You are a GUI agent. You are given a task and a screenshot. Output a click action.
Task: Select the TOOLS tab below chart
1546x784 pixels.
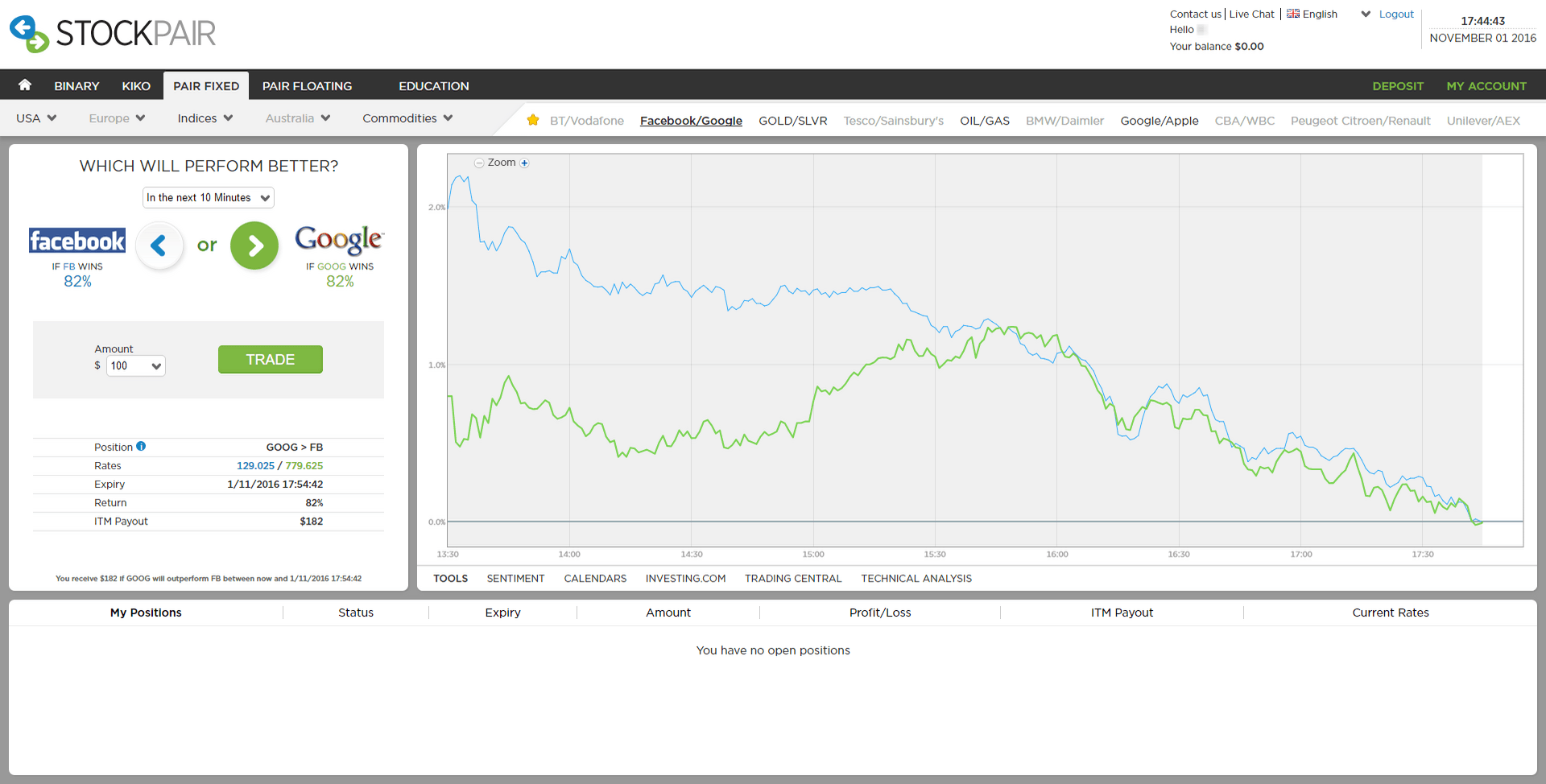(x=450, y=578)
